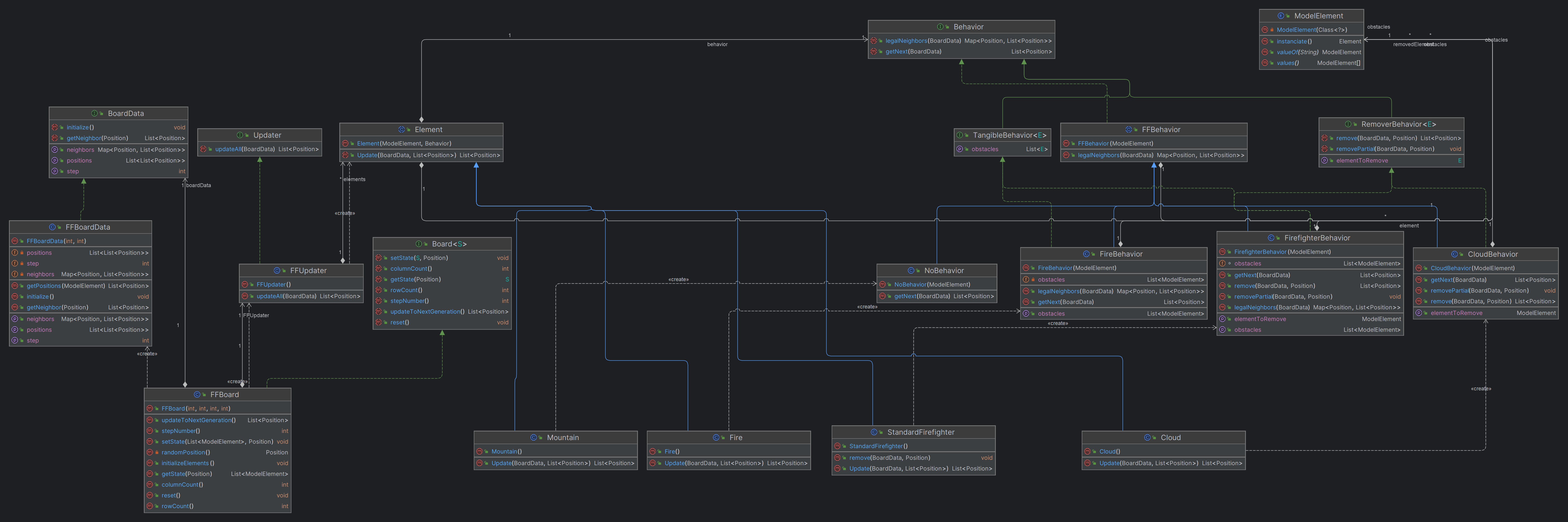Click the class icon beside FFBoard title

pyautogui.click(x=197, y=395)
